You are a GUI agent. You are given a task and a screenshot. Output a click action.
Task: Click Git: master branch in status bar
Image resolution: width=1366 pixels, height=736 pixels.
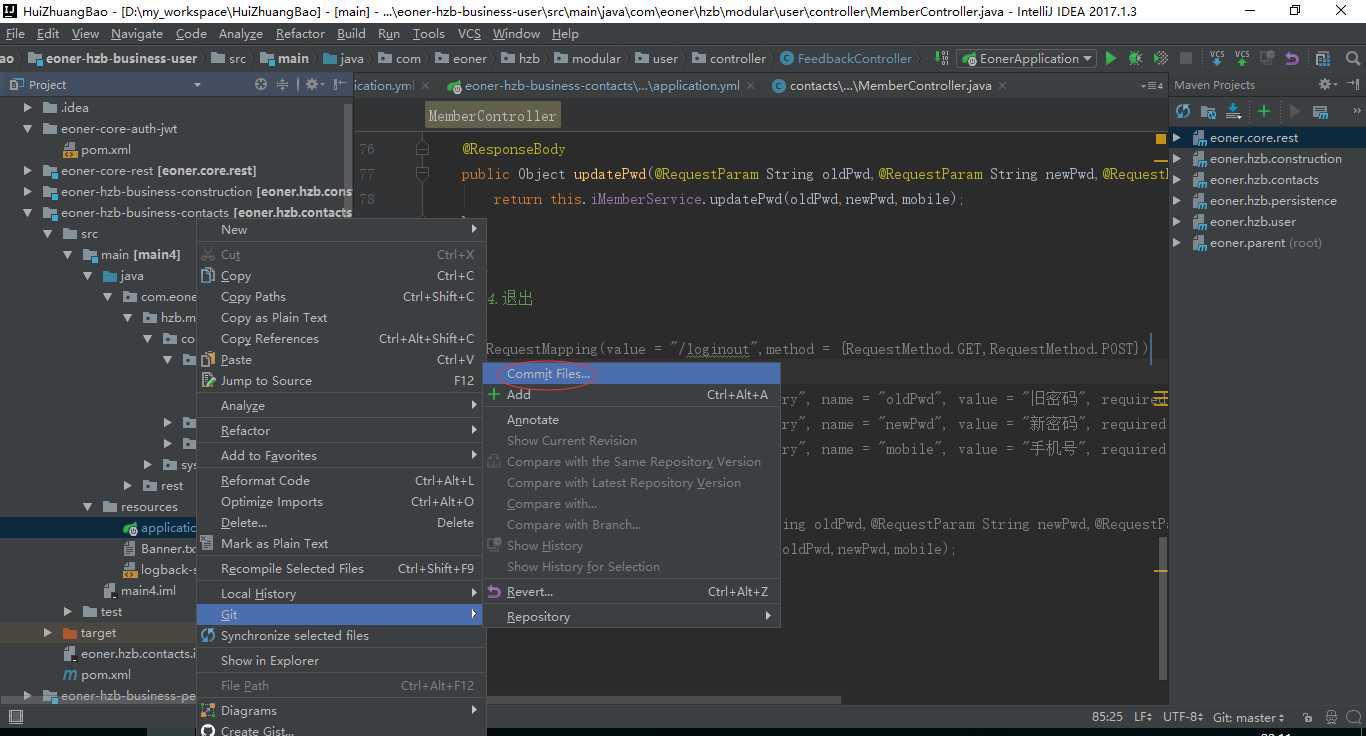pos(1249,717)
